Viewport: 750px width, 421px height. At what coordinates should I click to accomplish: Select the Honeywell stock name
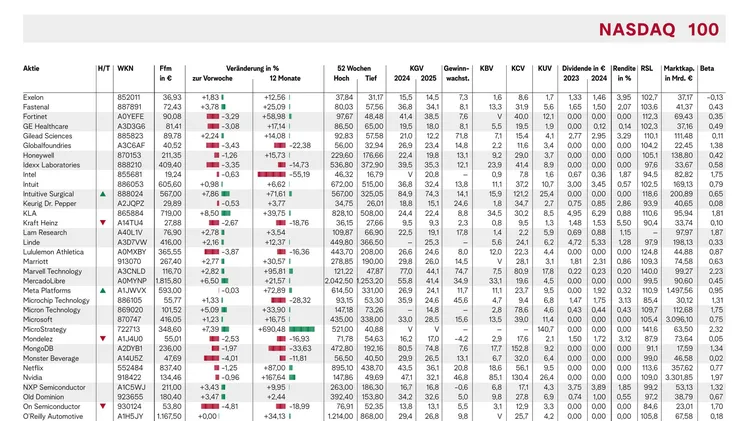click(x=38, y=155)
